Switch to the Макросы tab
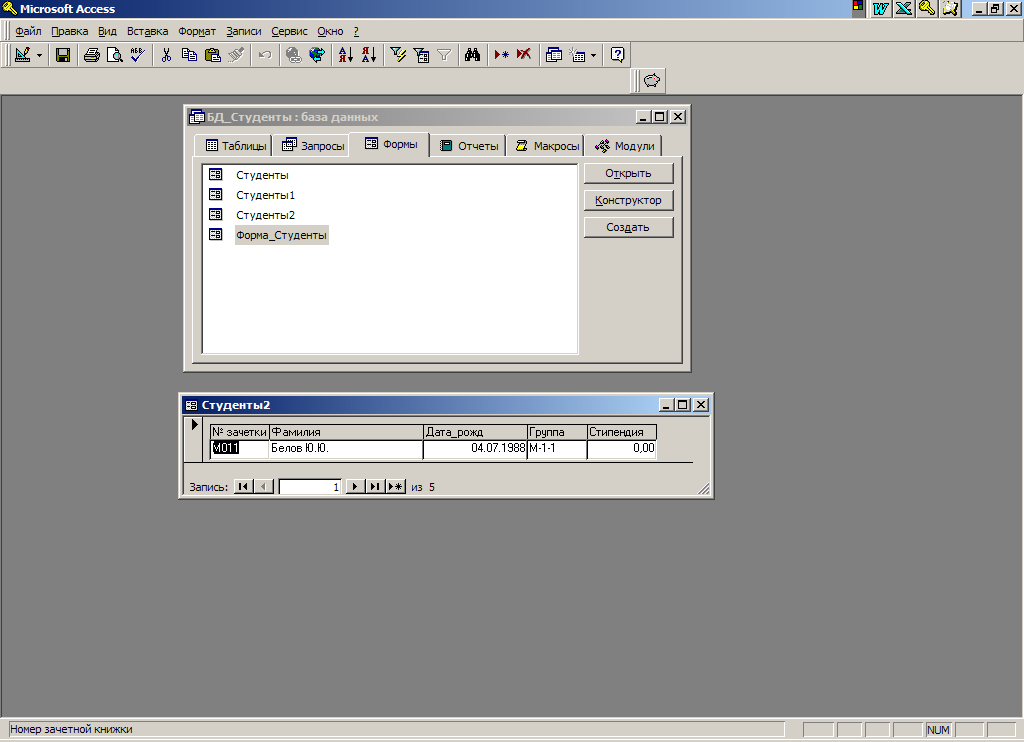1024x742 pixels. coord(546,146)
